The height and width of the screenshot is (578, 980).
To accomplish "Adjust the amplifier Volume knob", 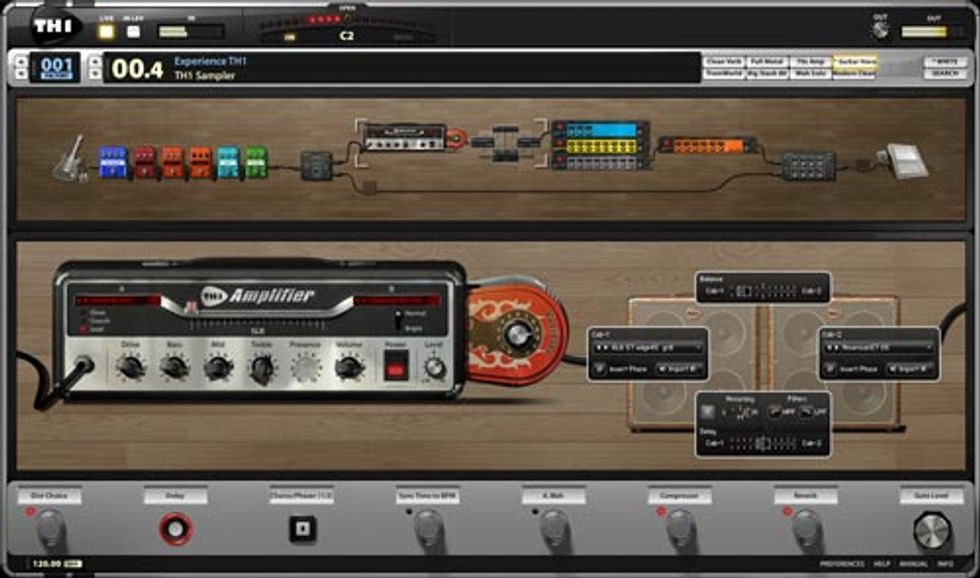I will point(349,367).
